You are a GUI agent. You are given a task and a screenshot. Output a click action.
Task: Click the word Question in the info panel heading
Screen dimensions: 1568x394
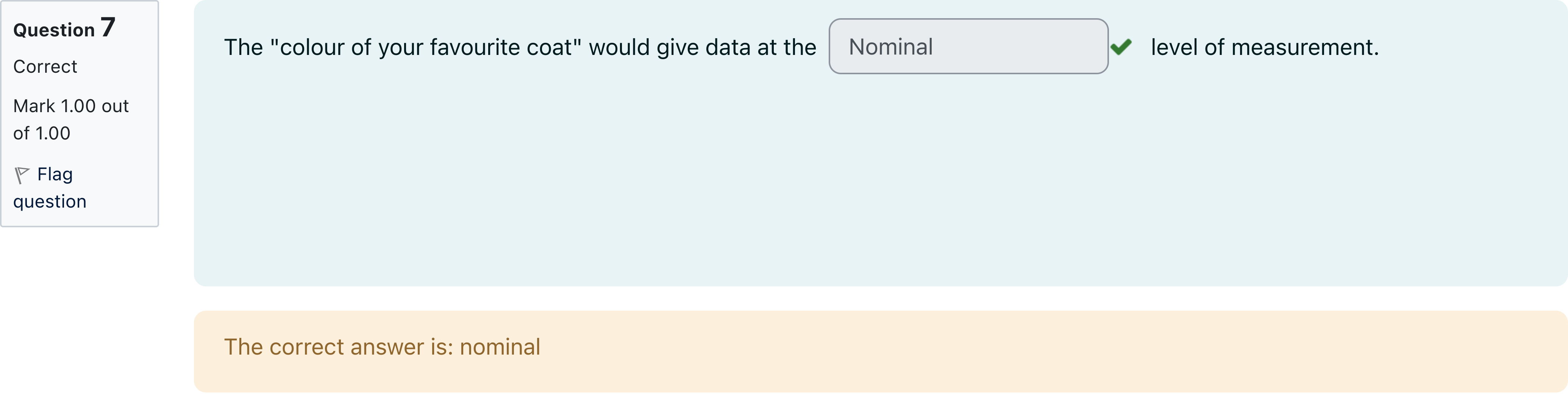click(x=53, y=30)
